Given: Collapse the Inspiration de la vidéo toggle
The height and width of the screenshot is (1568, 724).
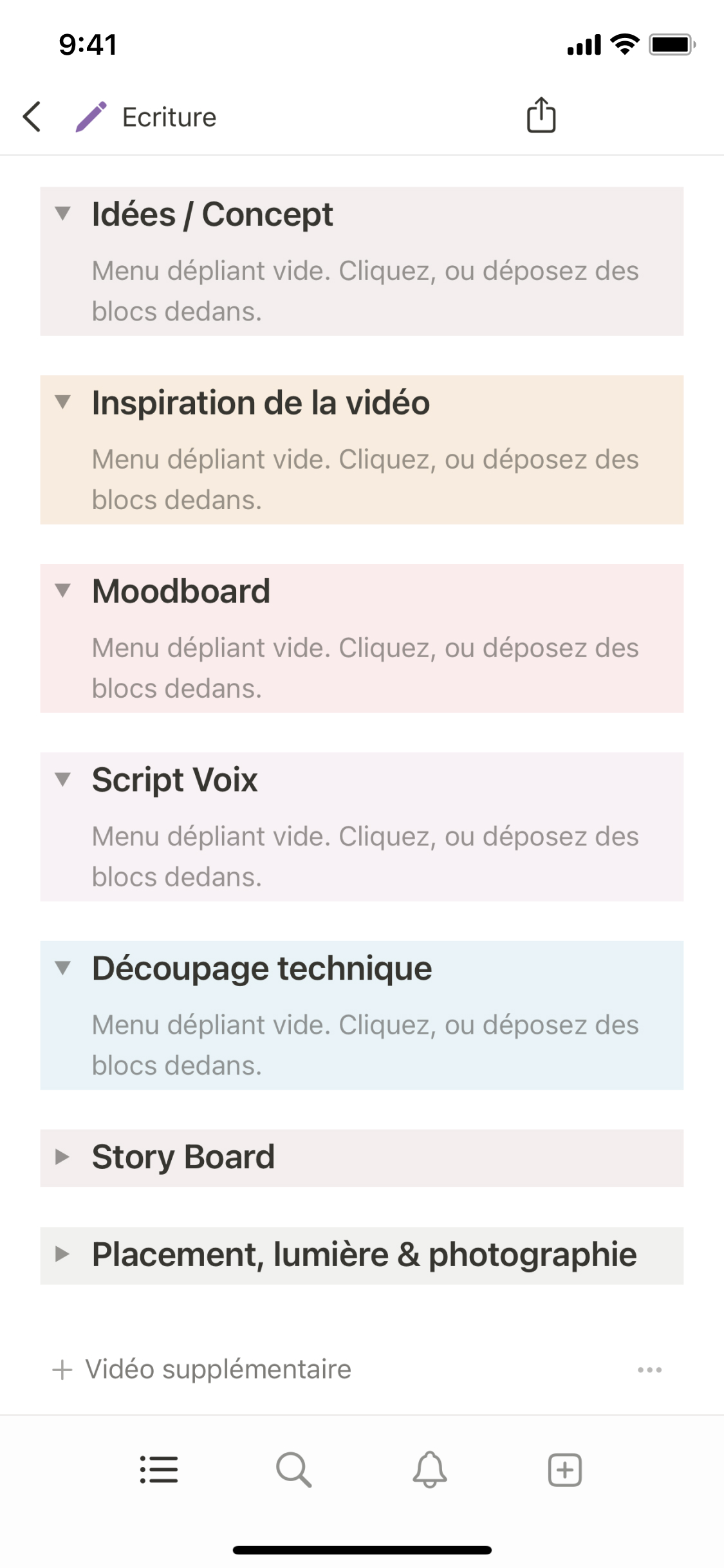Looking at the screenshot, I should 62,402.
